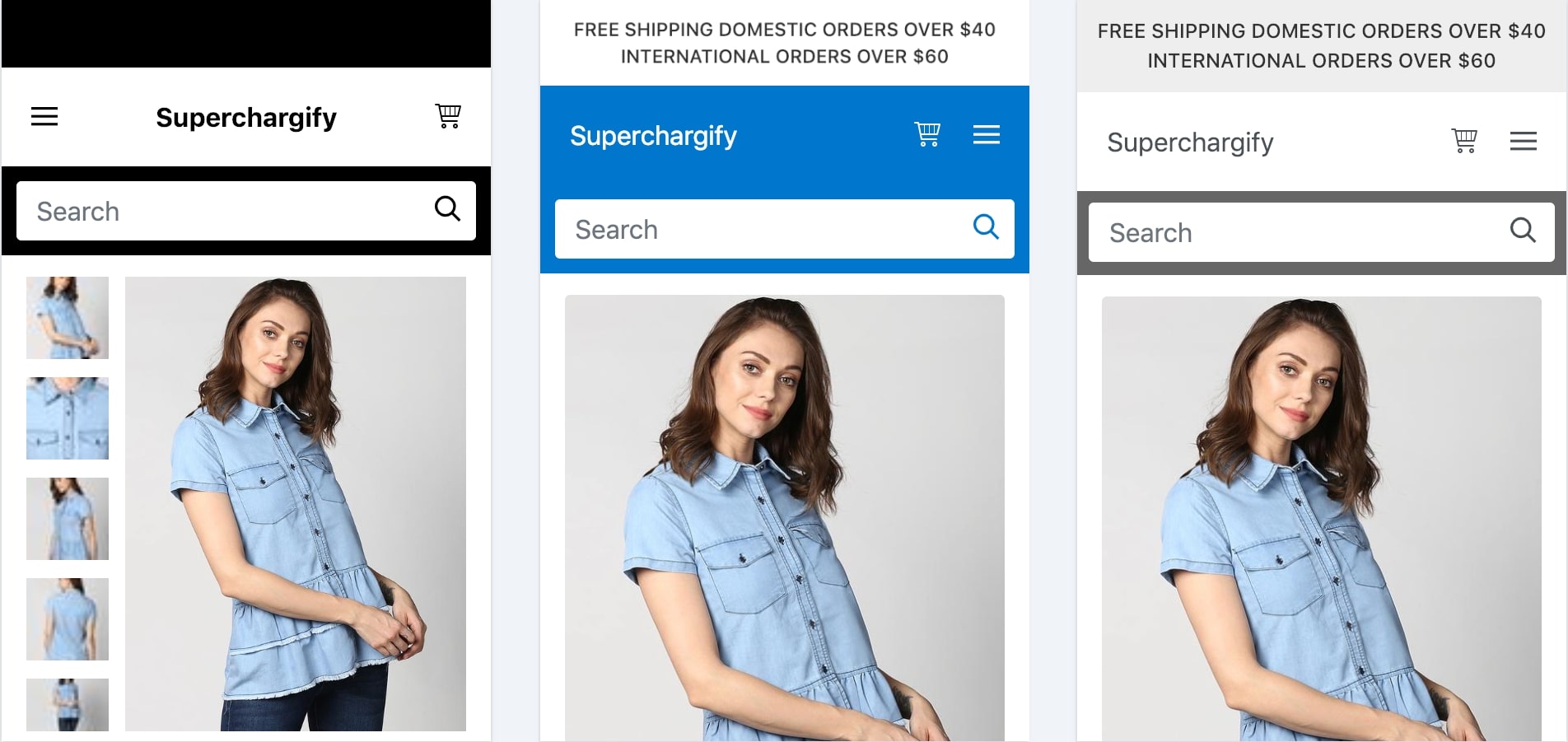Click the white Superchargify logo on blue
Viewport: 1568px width, 742px height.
pos(653,136)
